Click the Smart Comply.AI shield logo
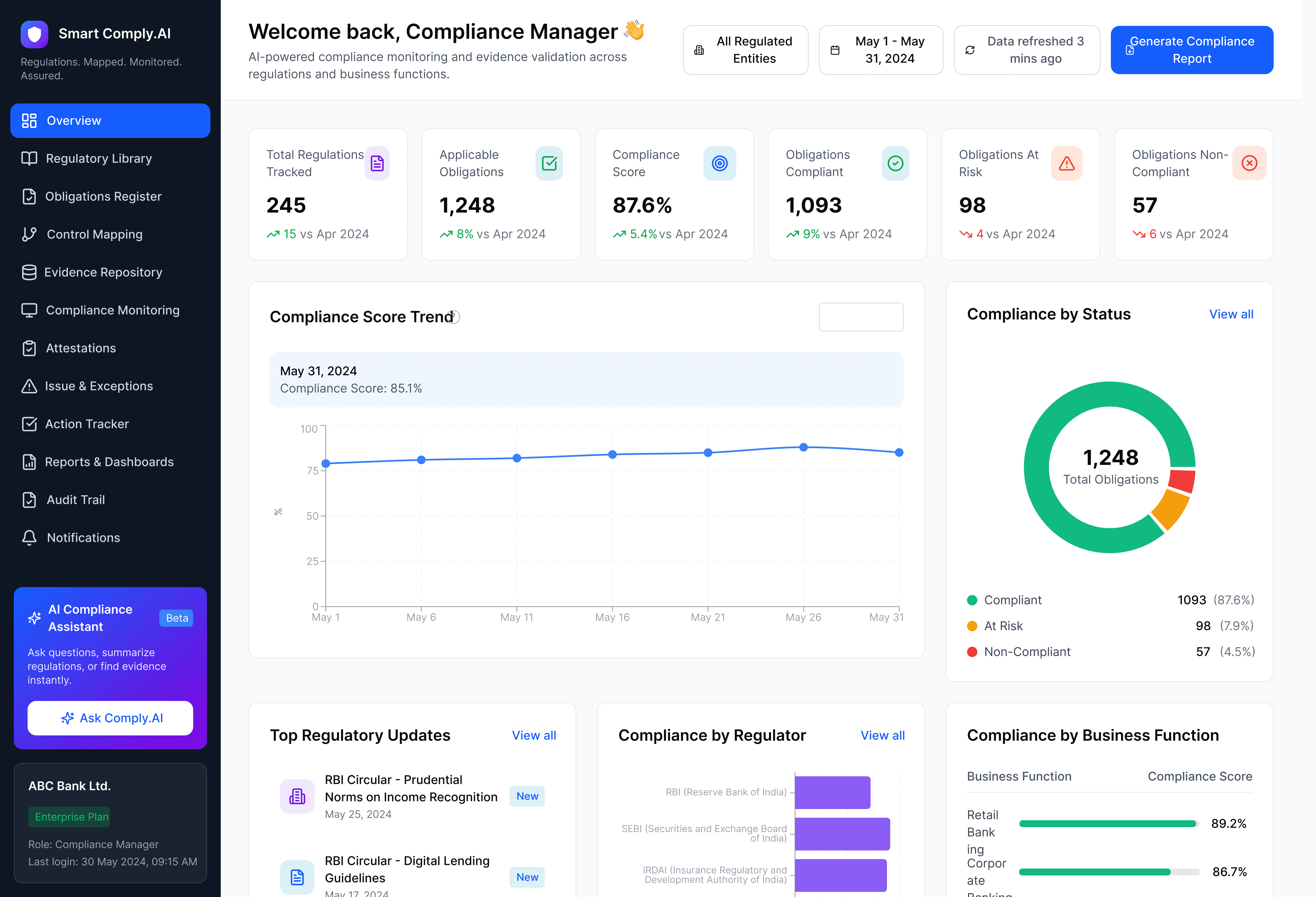 point(34,34)
